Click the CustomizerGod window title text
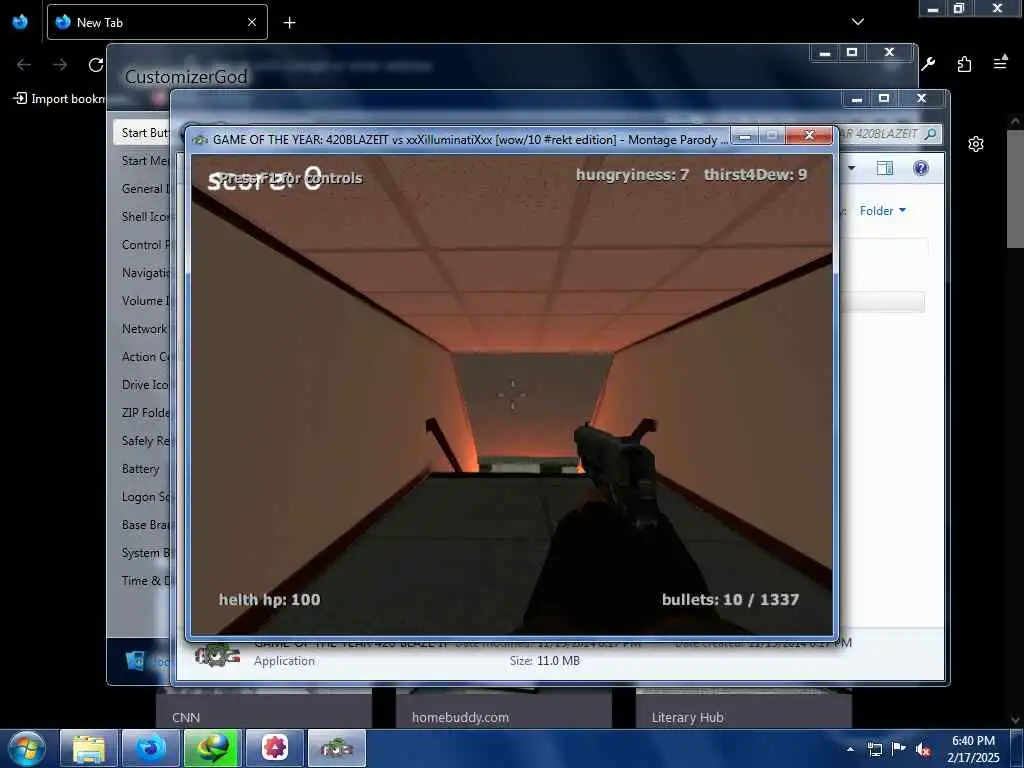Screen dimensions: 1024x768 (x=186, y=77)
